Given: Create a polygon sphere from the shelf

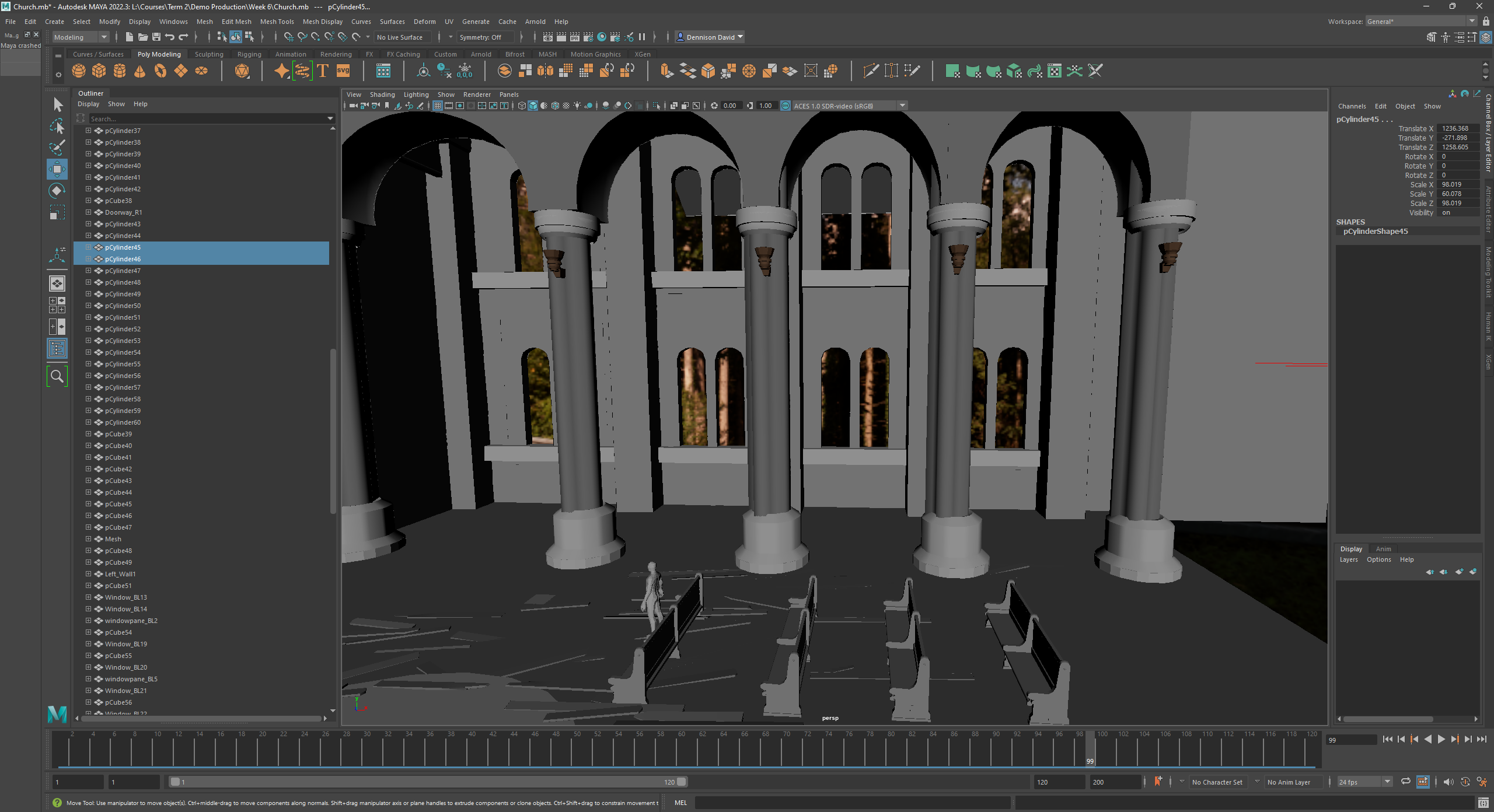Looking at the screenshot, I should pyautogui.click(x=78, y=71).
